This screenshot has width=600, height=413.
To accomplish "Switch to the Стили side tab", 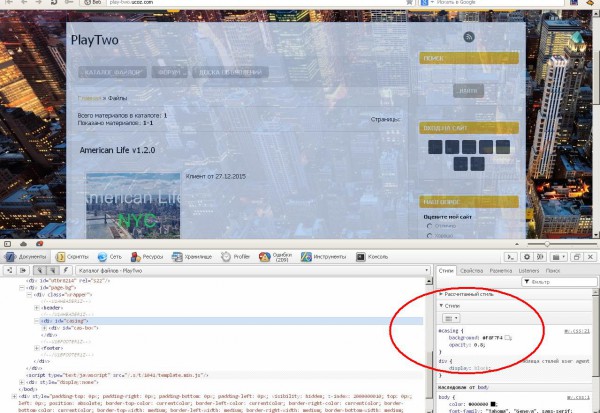I will pyautogui.click(x=446, y=271).
